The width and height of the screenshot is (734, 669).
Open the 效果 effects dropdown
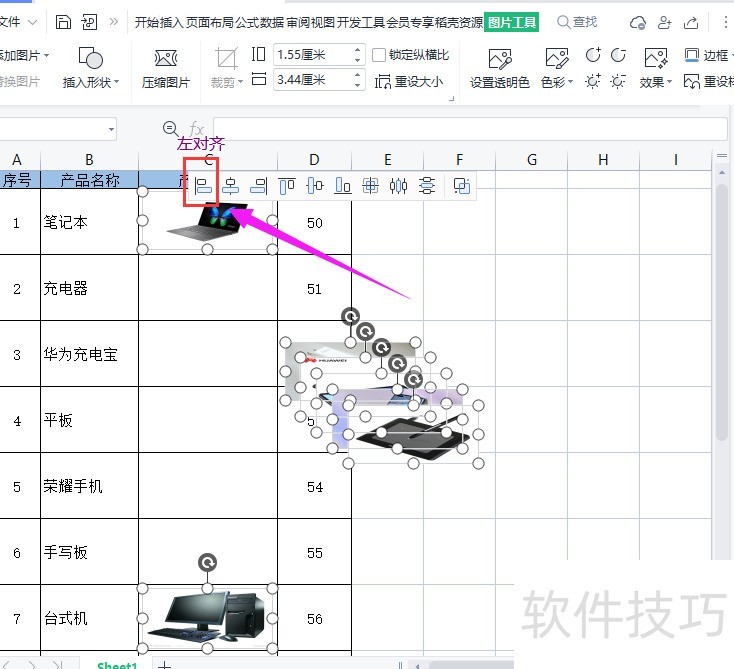coord(656,68)
